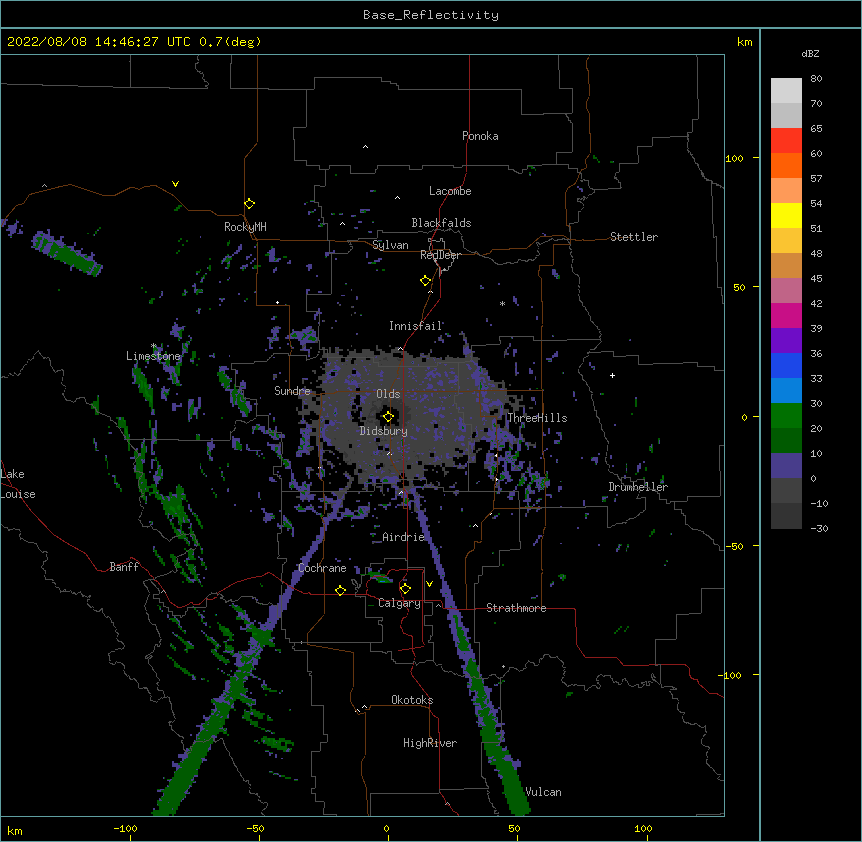
Task: Click the 80 value in the dBZ legend
Action: pyautogui.click(x=816, y=79)
